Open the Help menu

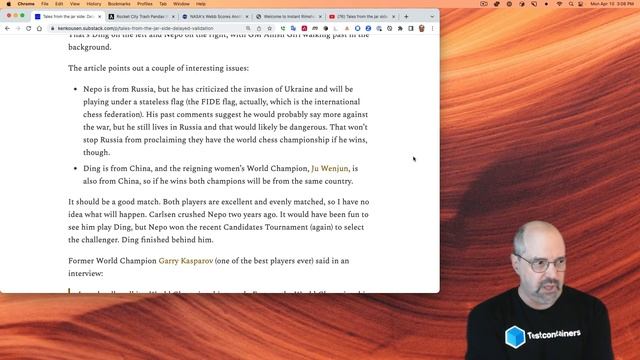pos(200,4)
